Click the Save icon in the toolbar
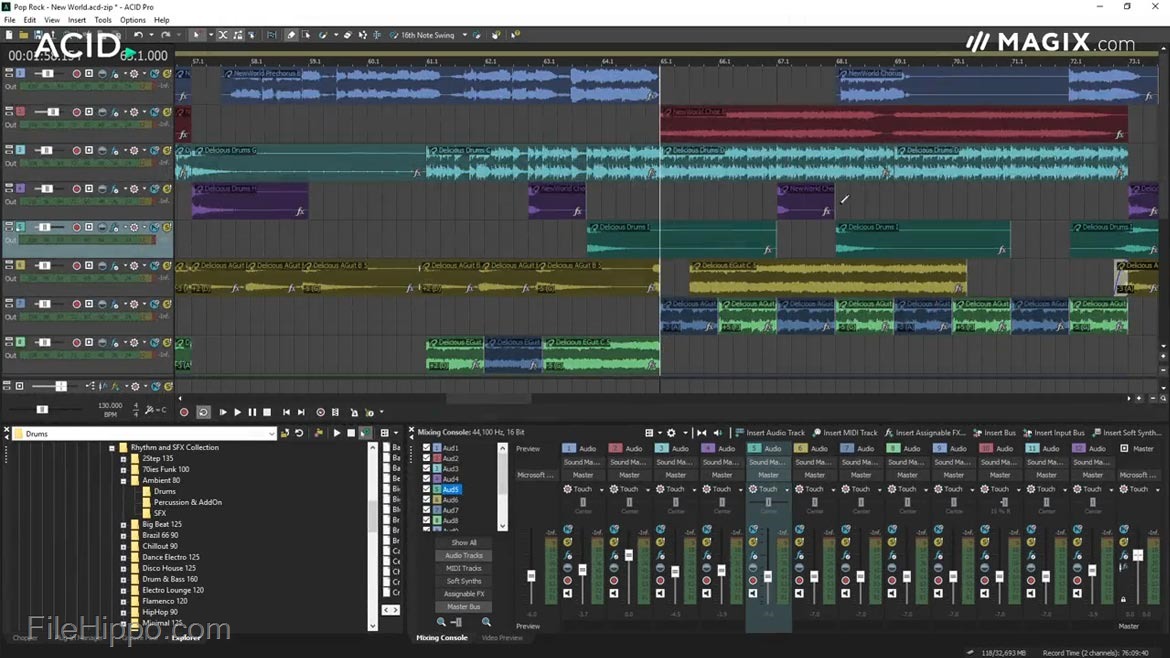The width and height of the screenshot is (1170, 658). (38, 34)
